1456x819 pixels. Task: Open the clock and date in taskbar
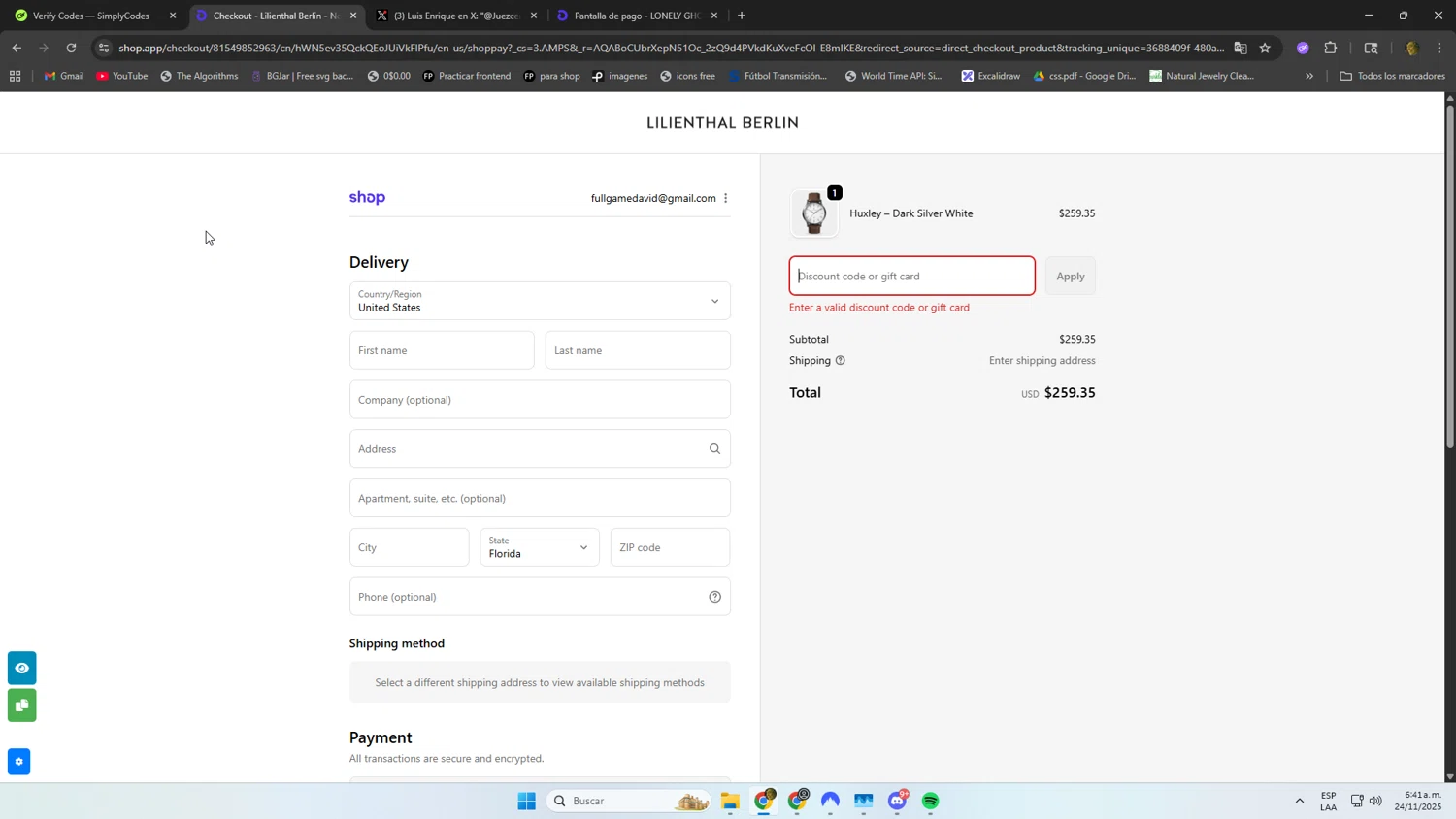pos(1418,801)
